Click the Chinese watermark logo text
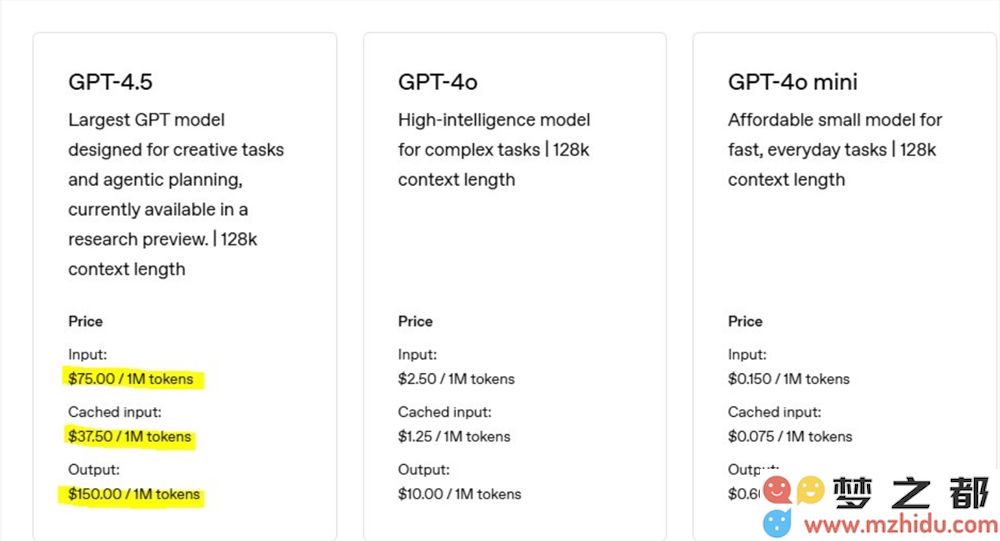 [x=912, y=493]
